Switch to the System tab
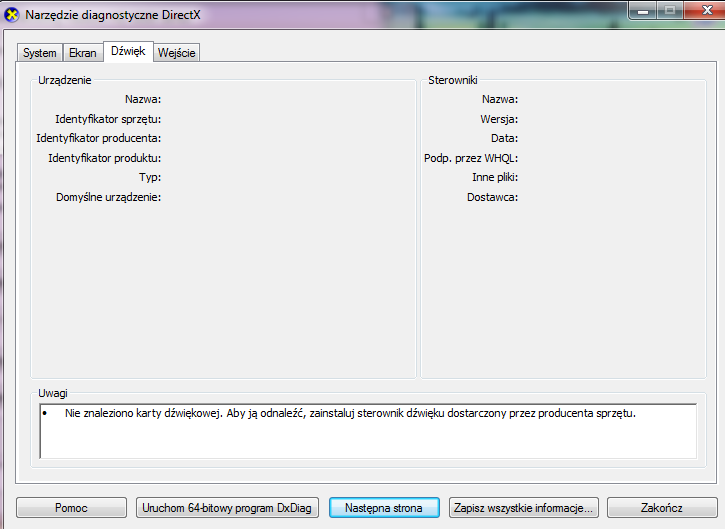 click(40, 53)
